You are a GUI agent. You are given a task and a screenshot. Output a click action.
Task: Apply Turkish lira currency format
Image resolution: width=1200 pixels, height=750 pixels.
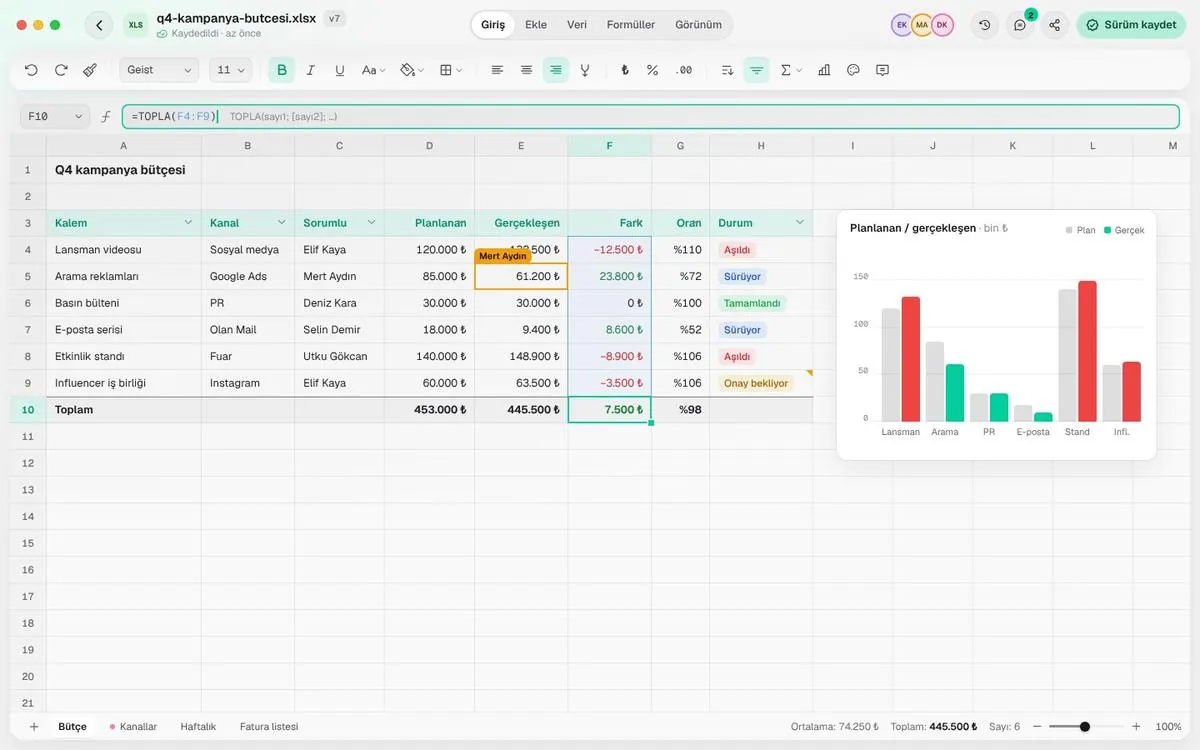pos(625,70)
